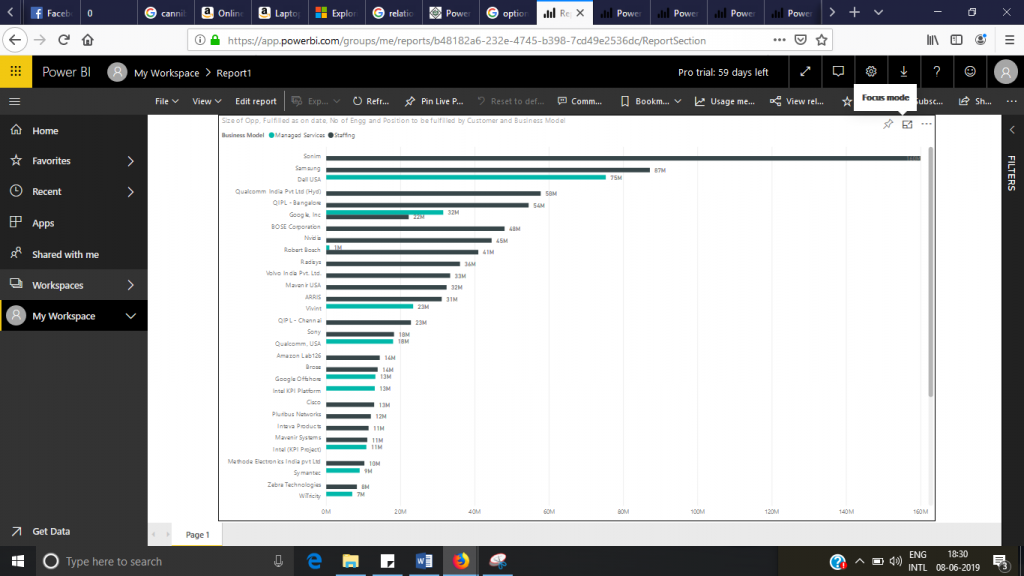Screen dimensions: 1024x576
Task: Open Focus mode for the chart visual
Action: [907, 124]
